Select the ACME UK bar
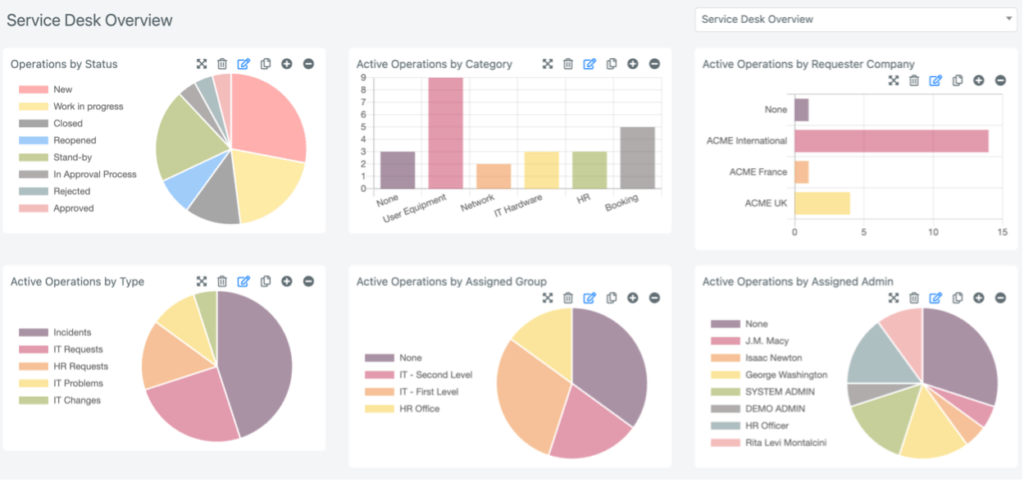 click(x=822, y=203)
